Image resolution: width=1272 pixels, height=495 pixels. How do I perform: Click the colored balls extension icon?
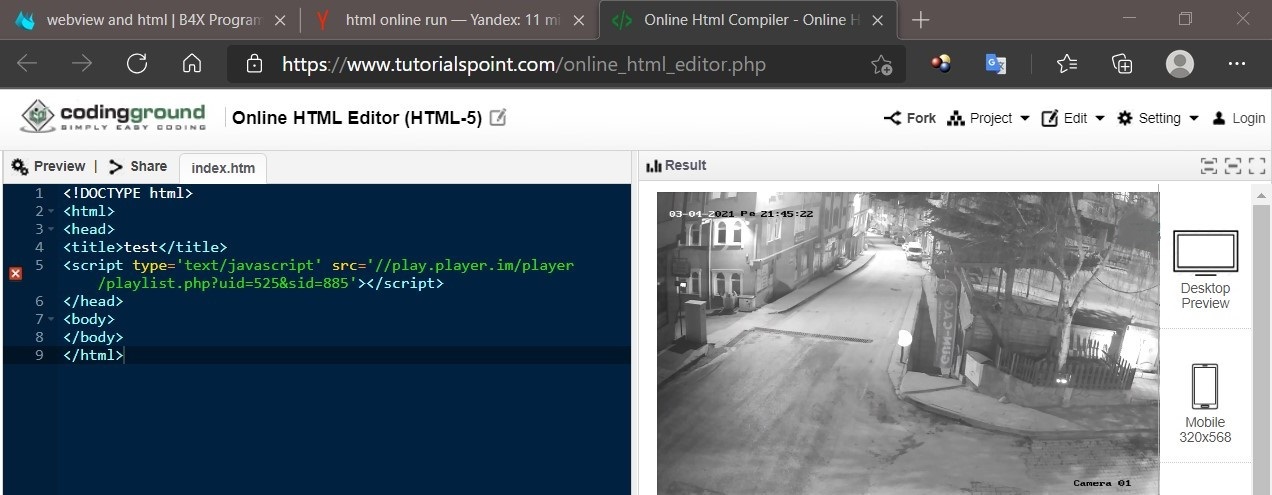[940, 64]
